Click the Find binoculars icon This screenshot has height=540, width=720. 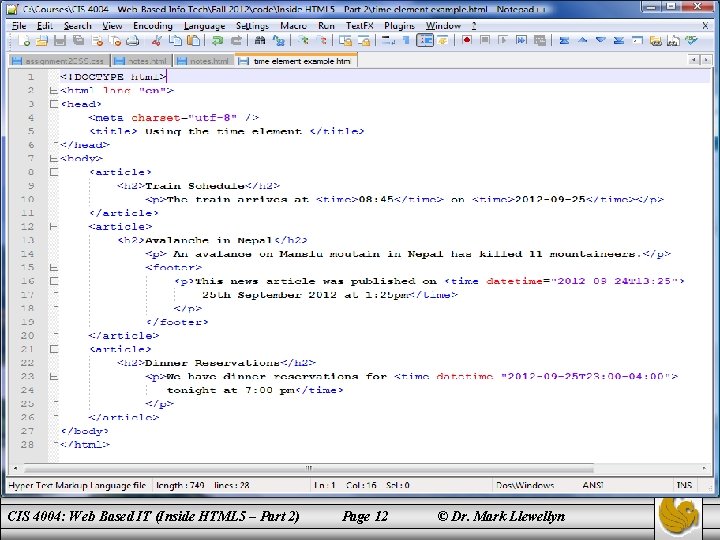tap(260, 41)
